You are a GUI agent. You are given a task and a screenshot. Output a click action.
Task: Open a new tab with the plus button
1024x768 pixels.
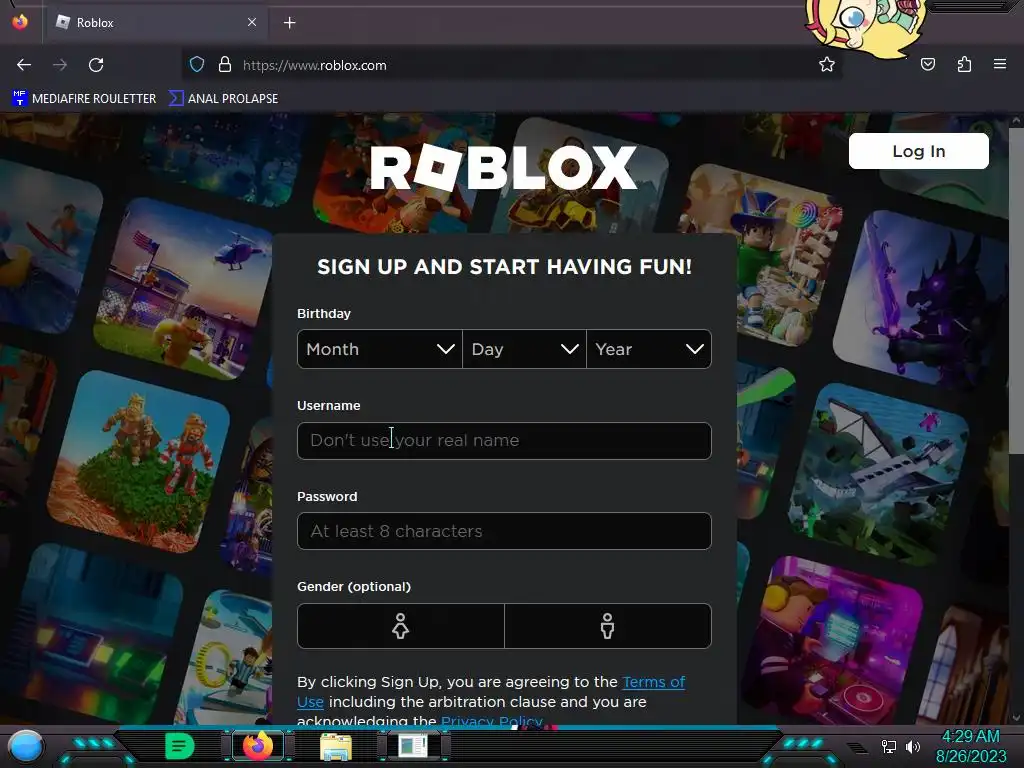point(289,23)
